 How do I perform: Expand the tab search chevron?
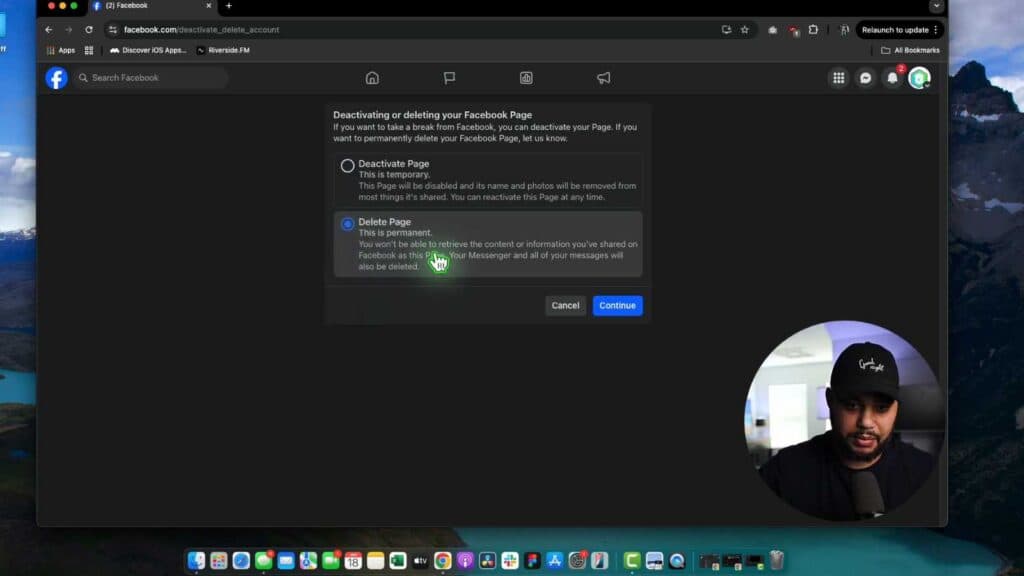click(x=936, y=6)
